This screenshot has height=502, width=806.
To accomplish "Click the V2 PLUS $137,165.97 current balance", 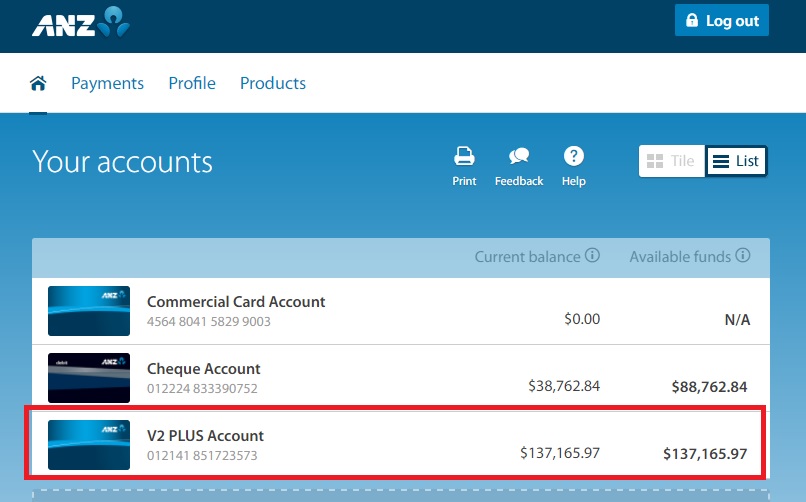I will pyautogui.click(x=560, y=453).
